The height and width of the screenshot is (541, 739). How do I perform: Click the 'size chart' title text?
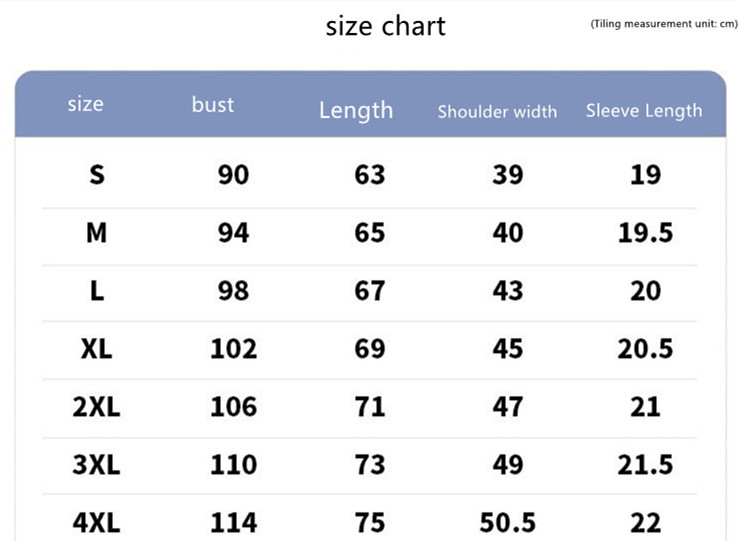385,25
